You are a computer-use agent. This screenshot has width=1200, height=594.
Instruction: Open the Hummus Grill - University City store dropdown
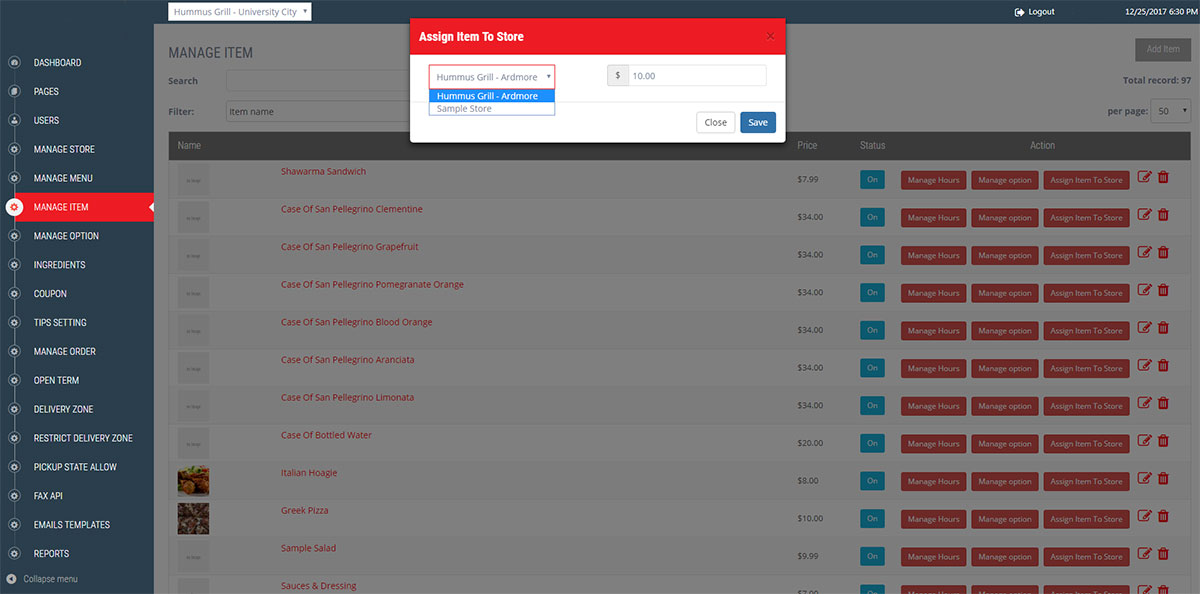240,12
